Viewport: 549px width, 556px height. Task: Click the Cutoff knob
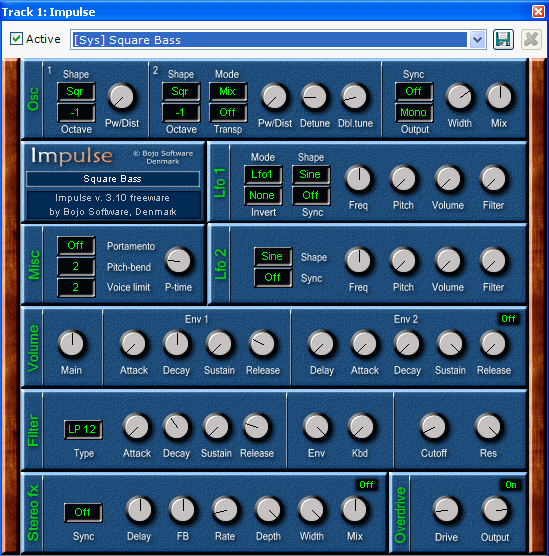(x=433, y=427)
